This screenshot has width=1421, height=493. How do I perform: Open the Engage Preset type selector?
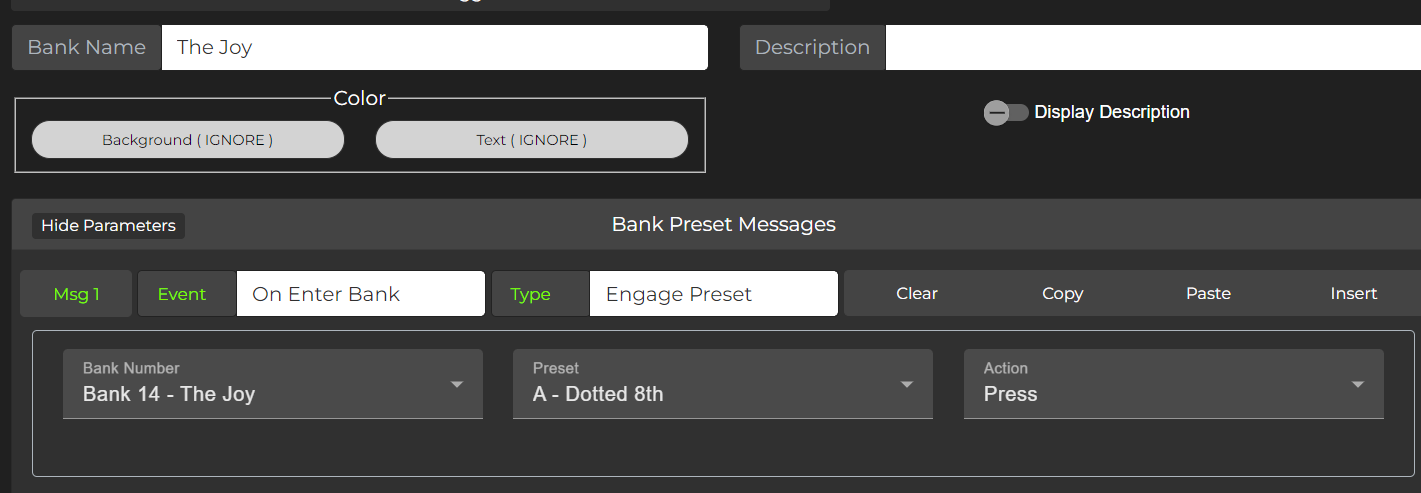(713, 294)
